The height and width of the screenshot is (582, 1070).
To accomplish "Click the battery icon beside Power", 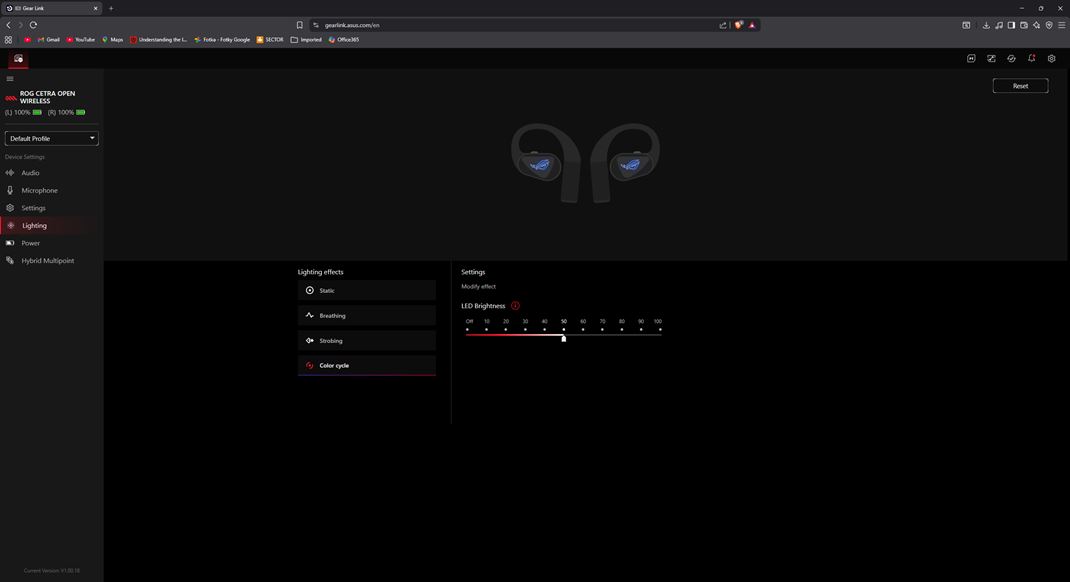I will click(10, 243).
